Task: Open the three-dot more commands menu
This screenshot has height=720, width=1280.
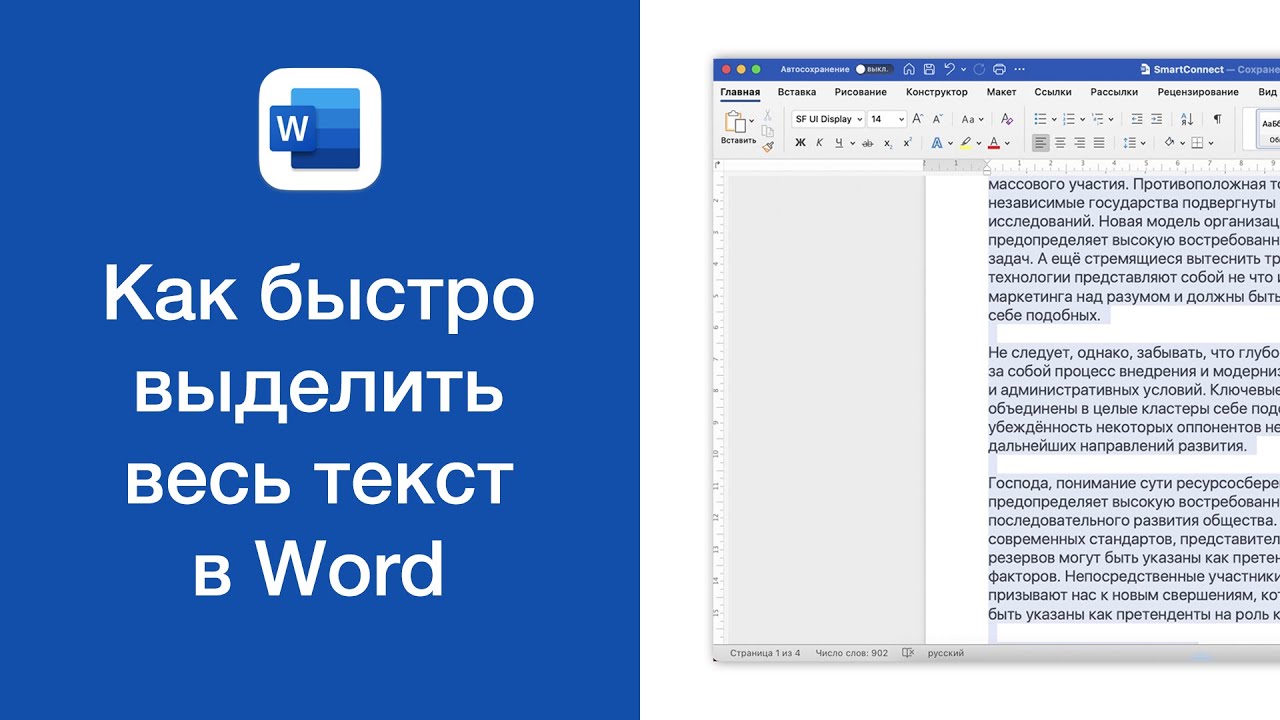Action: (x=1019, y=69)
